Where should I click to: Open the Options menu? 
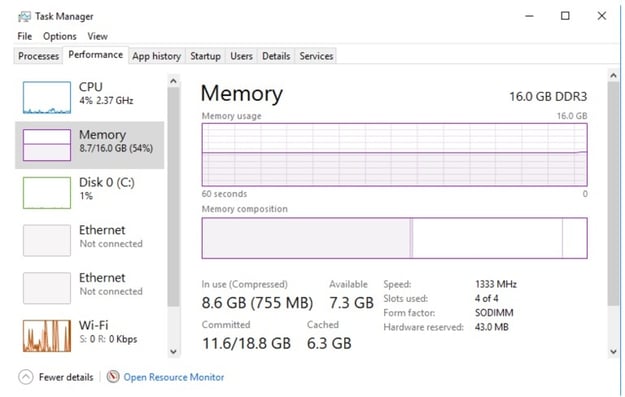pos(60,36)
